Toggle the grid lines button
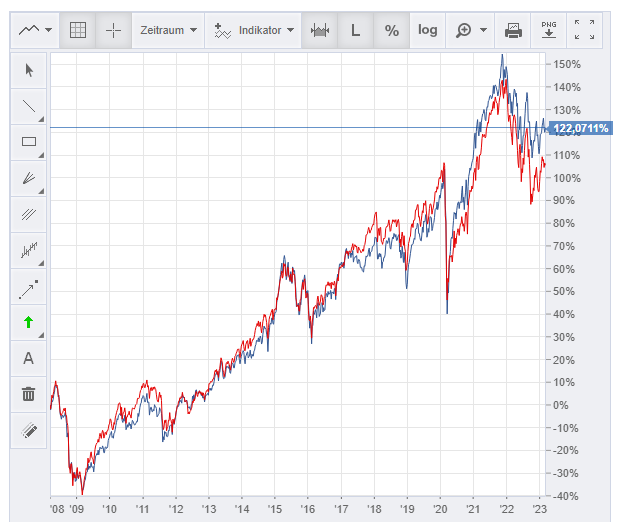617x522 pixels. (78, 30)
